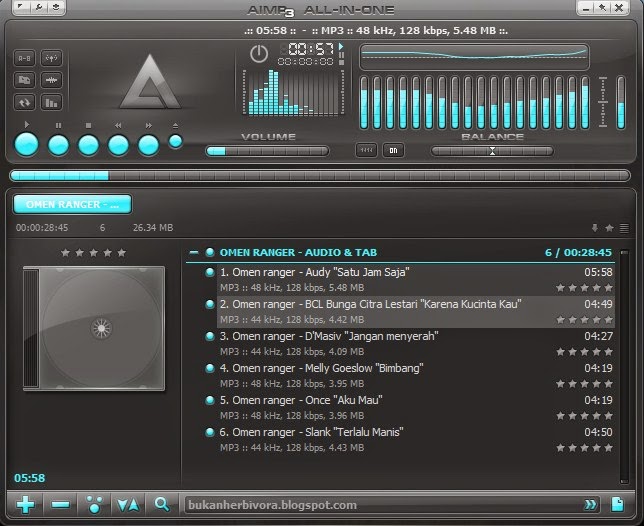The width and height of the screenshot is (644, 526).
Task: Click the double-arrow search go button
Action: (591, 505)
